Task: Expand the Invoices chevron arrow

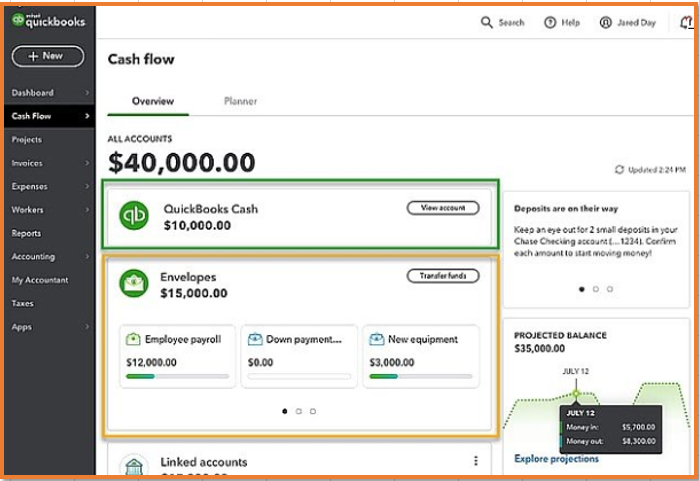Action: pos(87,163)
